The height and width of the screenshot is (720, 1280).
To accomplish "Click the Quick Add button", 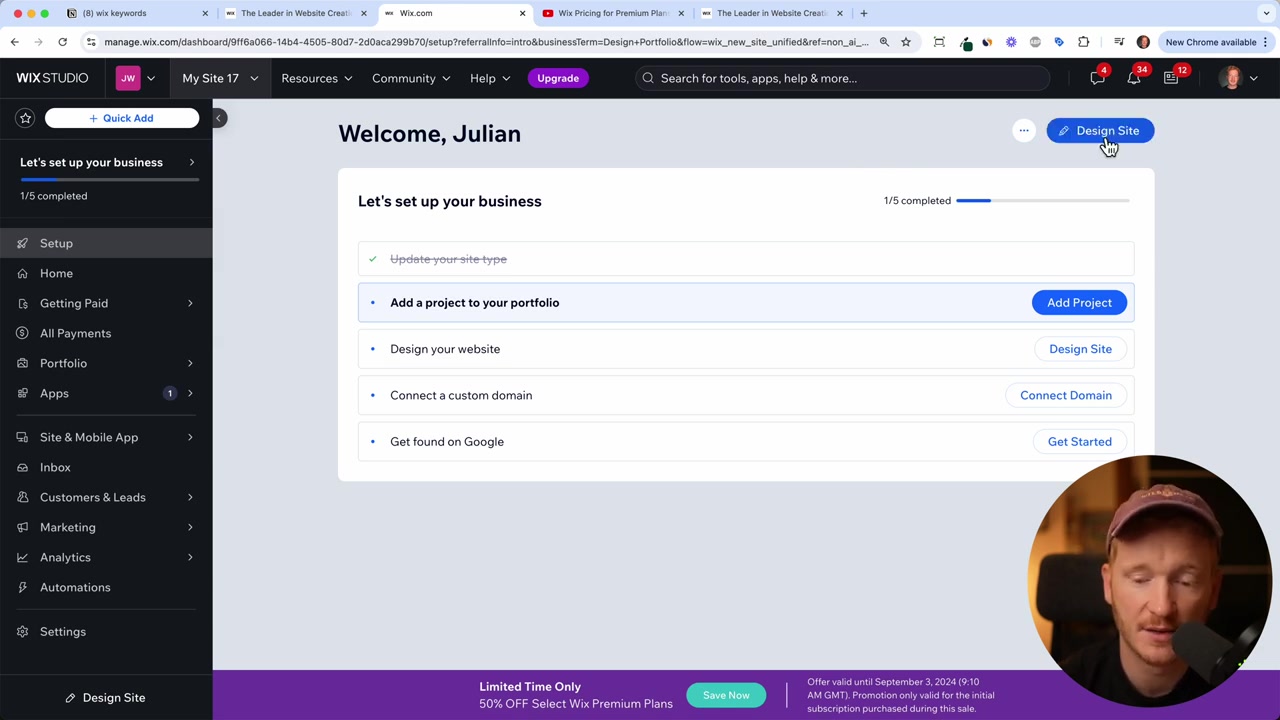I will pyautogui.click(x=121, y=118).
